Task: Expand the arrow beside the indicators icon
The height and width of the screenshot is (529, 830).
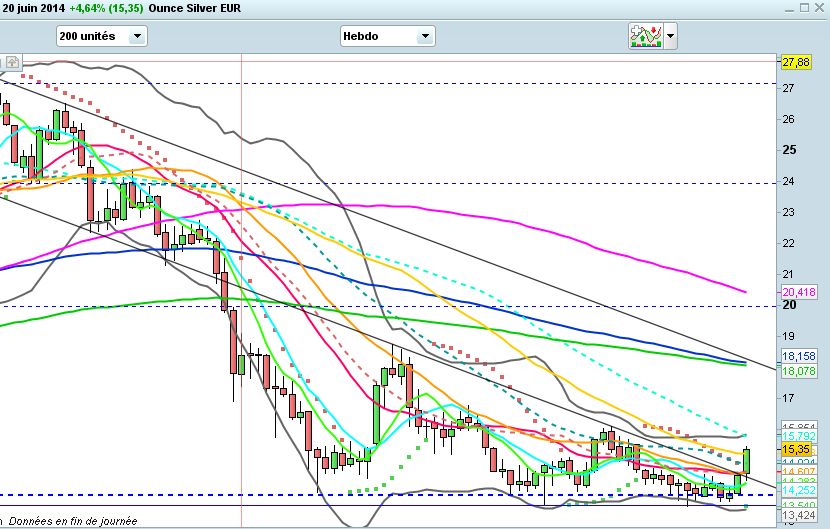Action: pyautogui.click(x=670, y=36)
